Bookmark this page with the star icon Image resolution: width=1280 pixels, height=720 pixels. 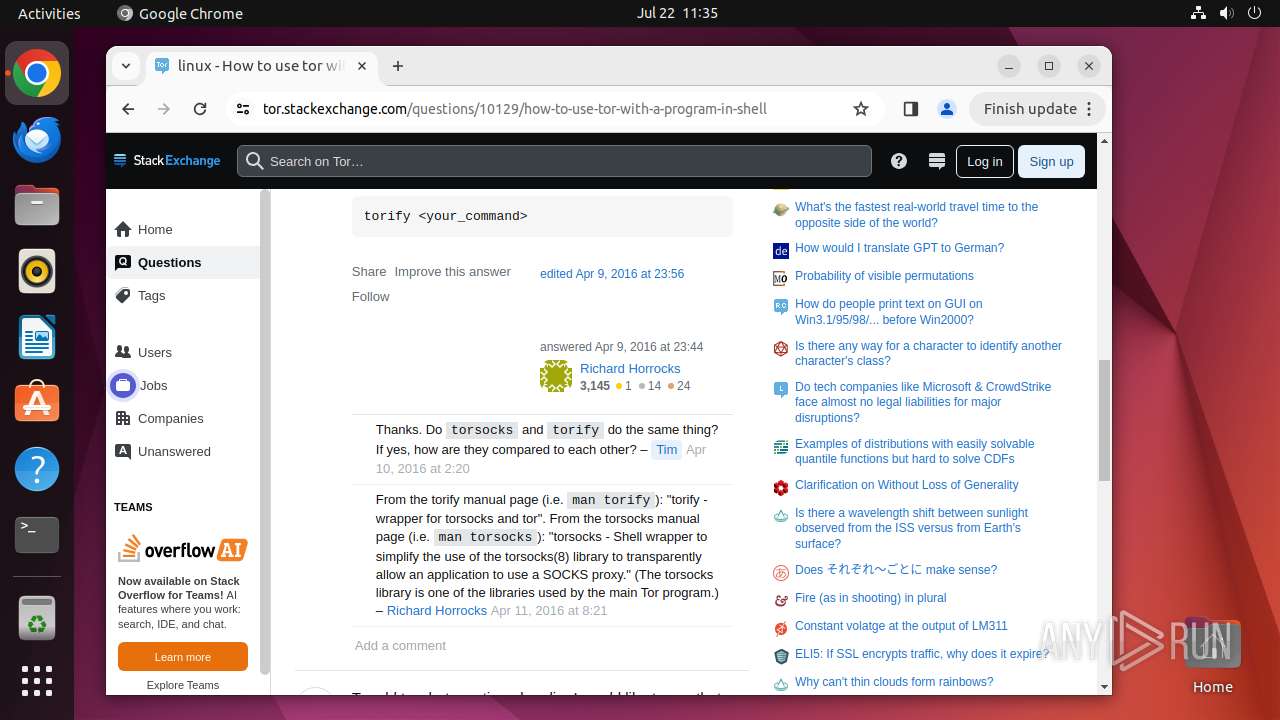[861, 109]
